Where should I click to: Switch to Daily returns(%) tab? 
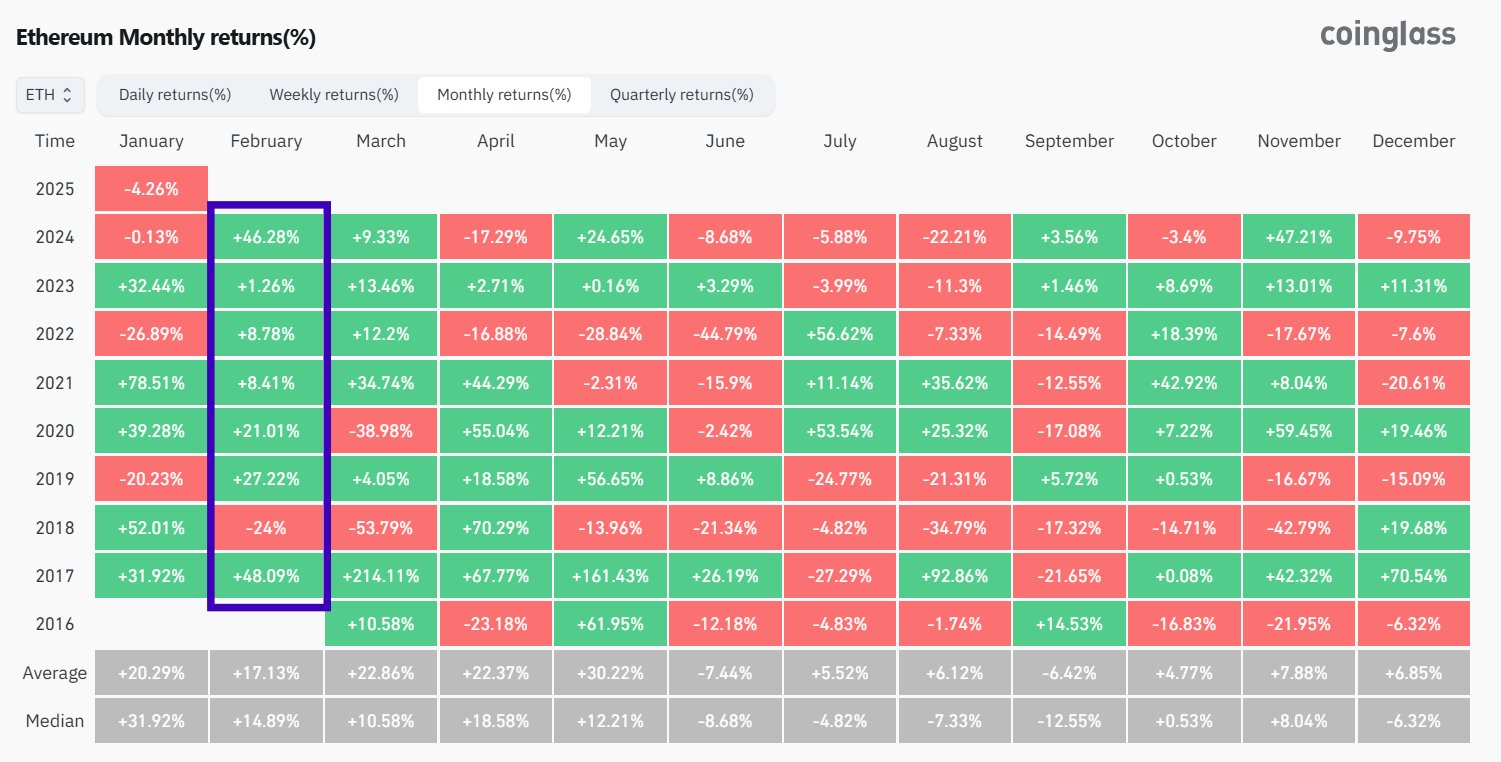pos(175,95)
